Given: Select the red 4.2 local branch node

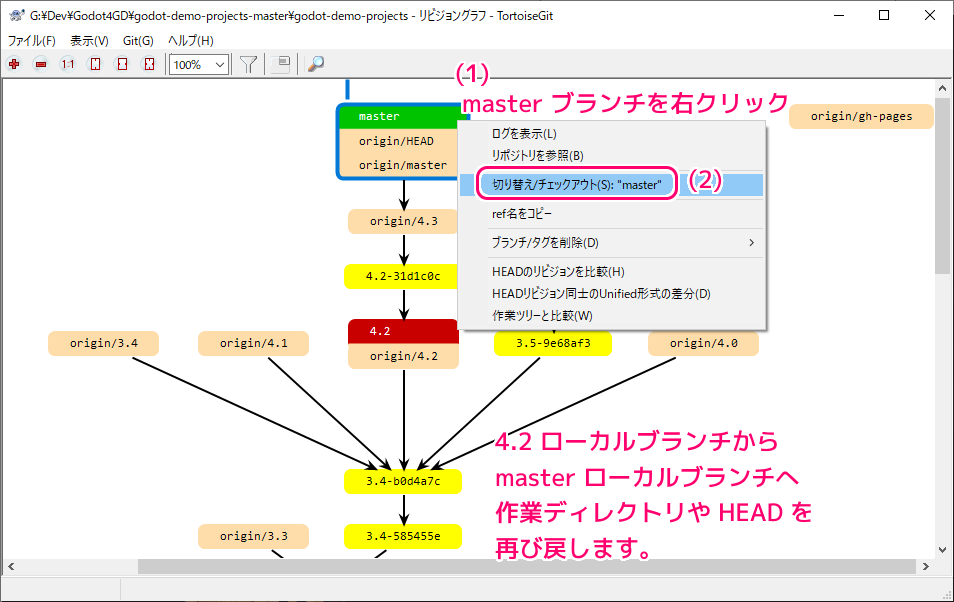Looking at the screenshot, I should [x=403, y=331].
